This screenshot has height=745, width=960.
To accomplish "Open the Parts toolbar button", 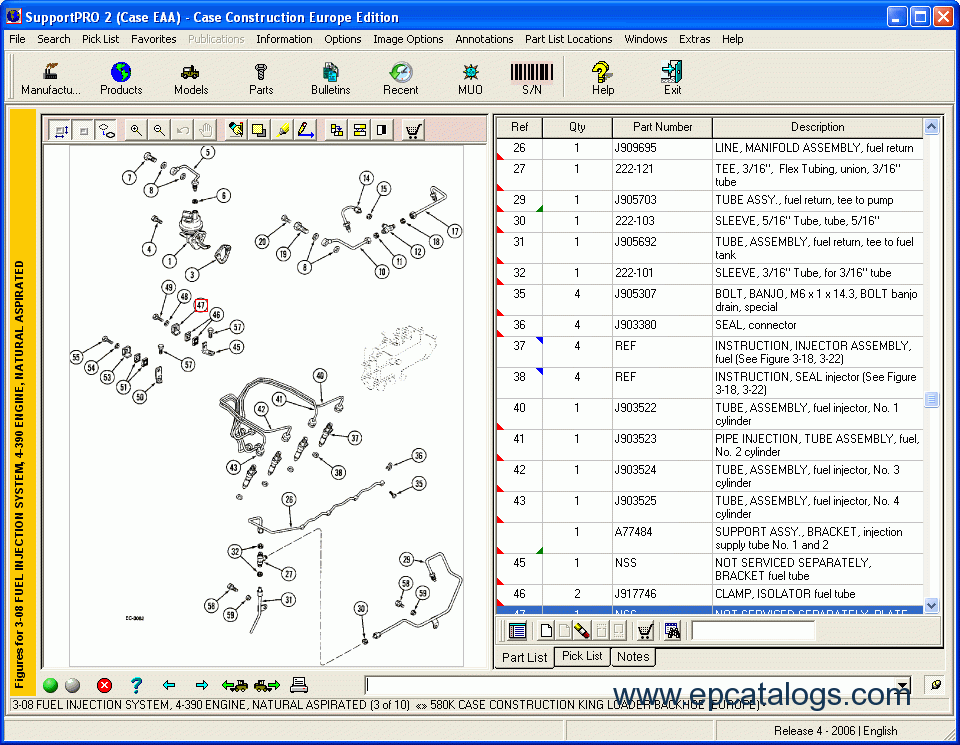I will (261, 78).
